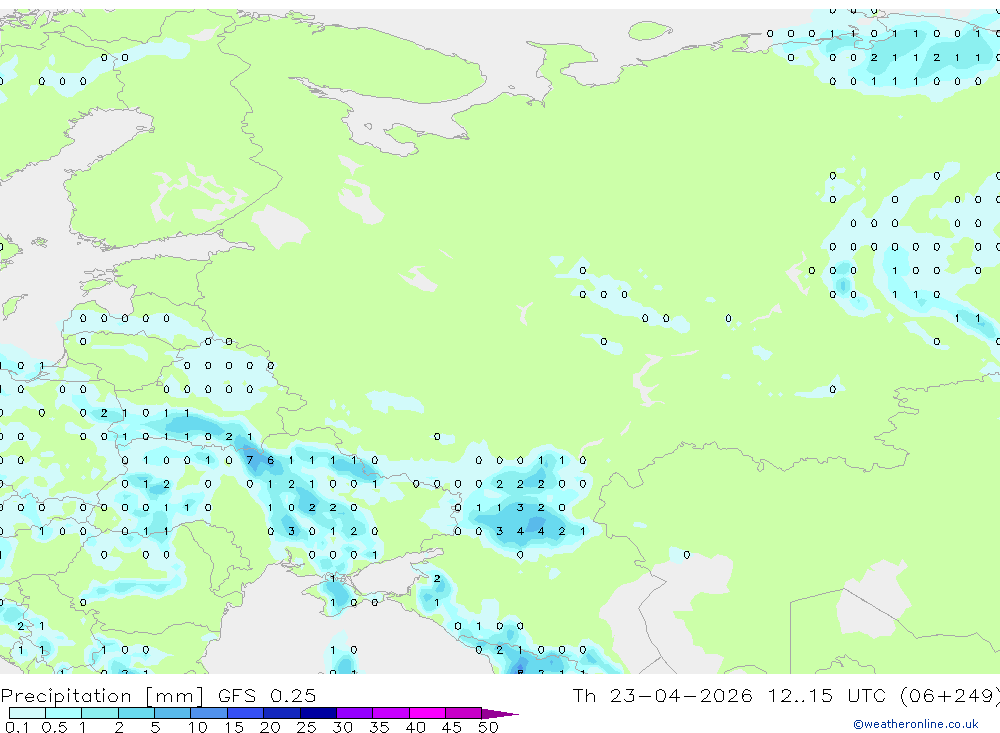Click the '(06+249)' forecast run text
The height and width of the screenshot is (733, 1000).
click(950, 695)
